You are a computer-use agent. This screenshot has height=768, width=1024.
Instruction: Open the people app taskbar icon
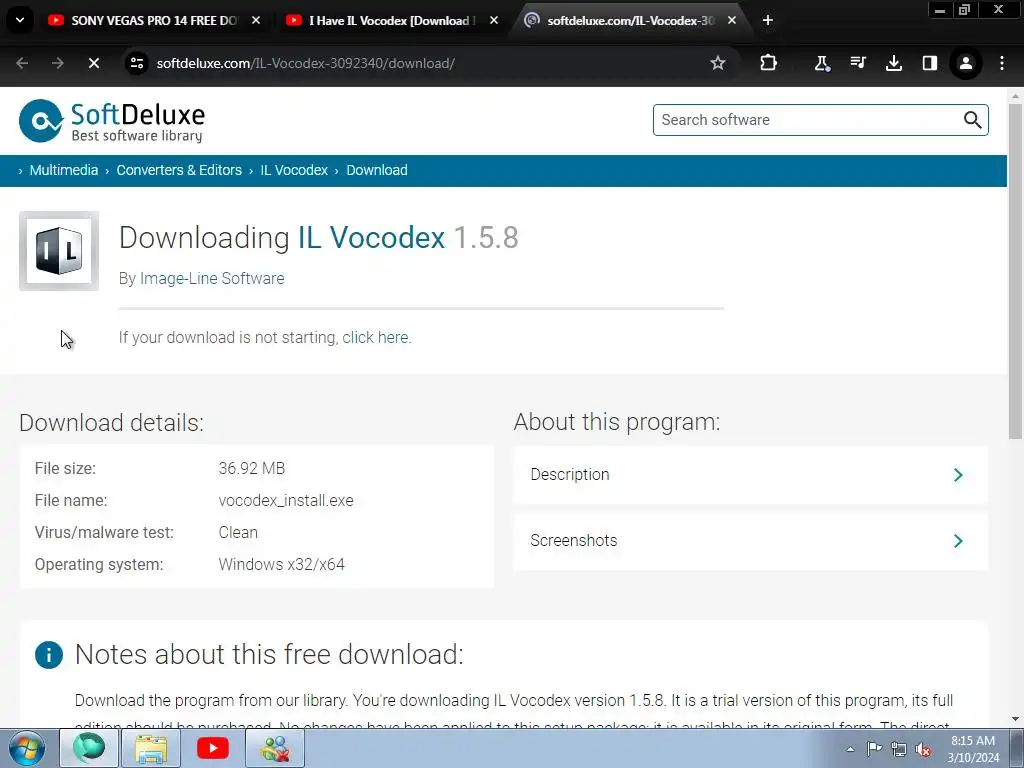point(275,748)
